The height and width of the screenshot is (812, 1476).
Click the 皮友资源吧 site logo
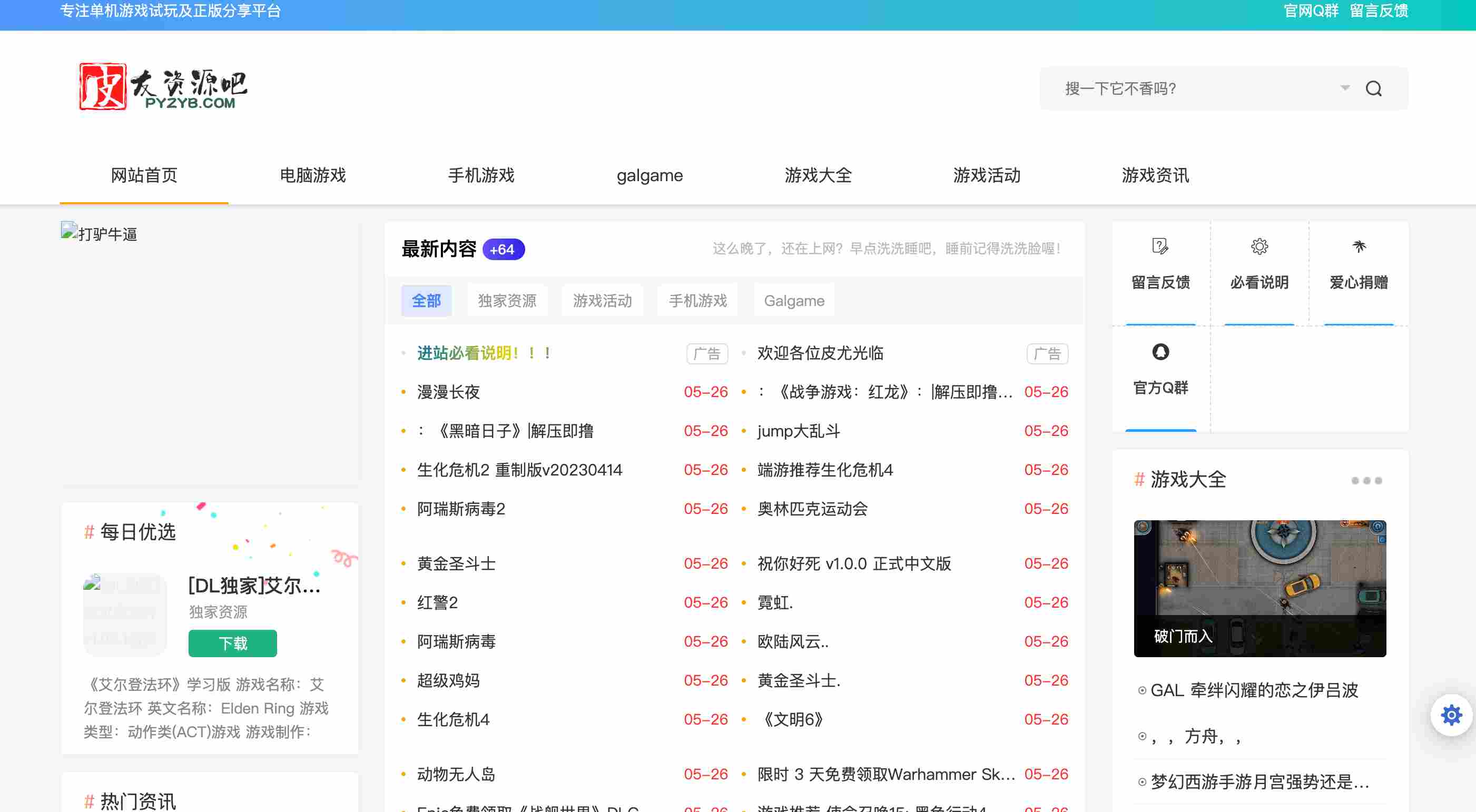pos(163,86)
